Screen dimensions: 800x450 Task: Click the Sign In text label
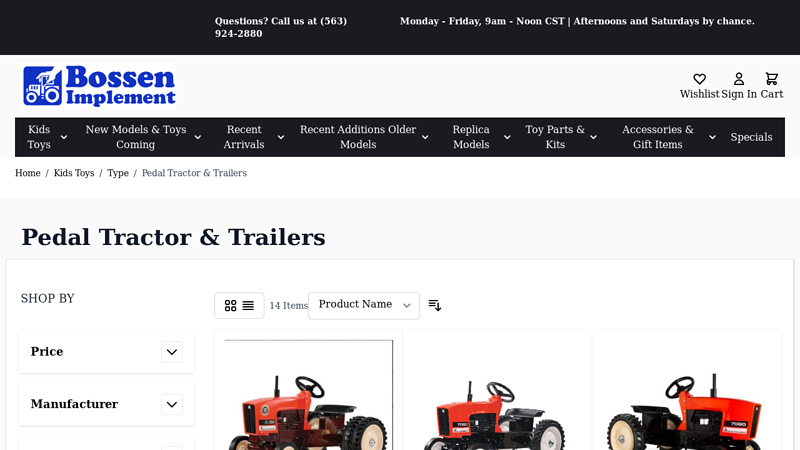pyautogui.click(x=739, y=94)
